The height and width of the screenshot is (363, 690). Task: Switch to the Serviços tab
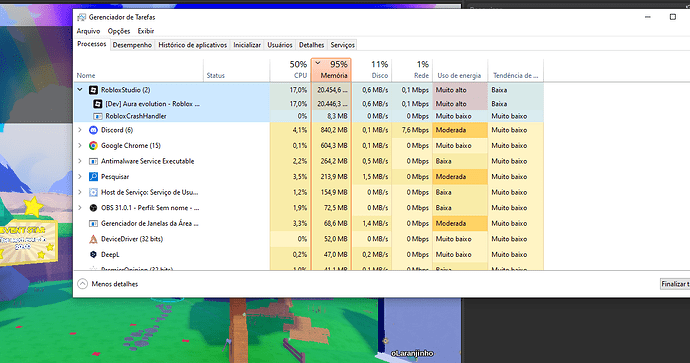[342, 45]
